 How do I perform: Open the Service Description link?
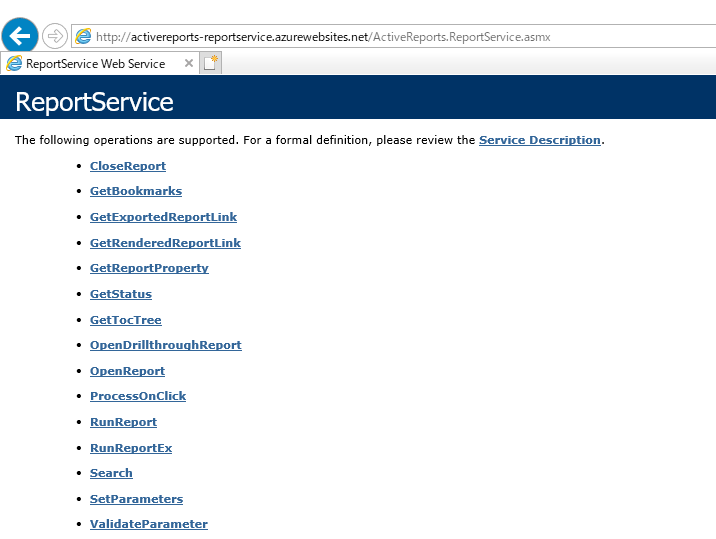click(x=540, y=140)
